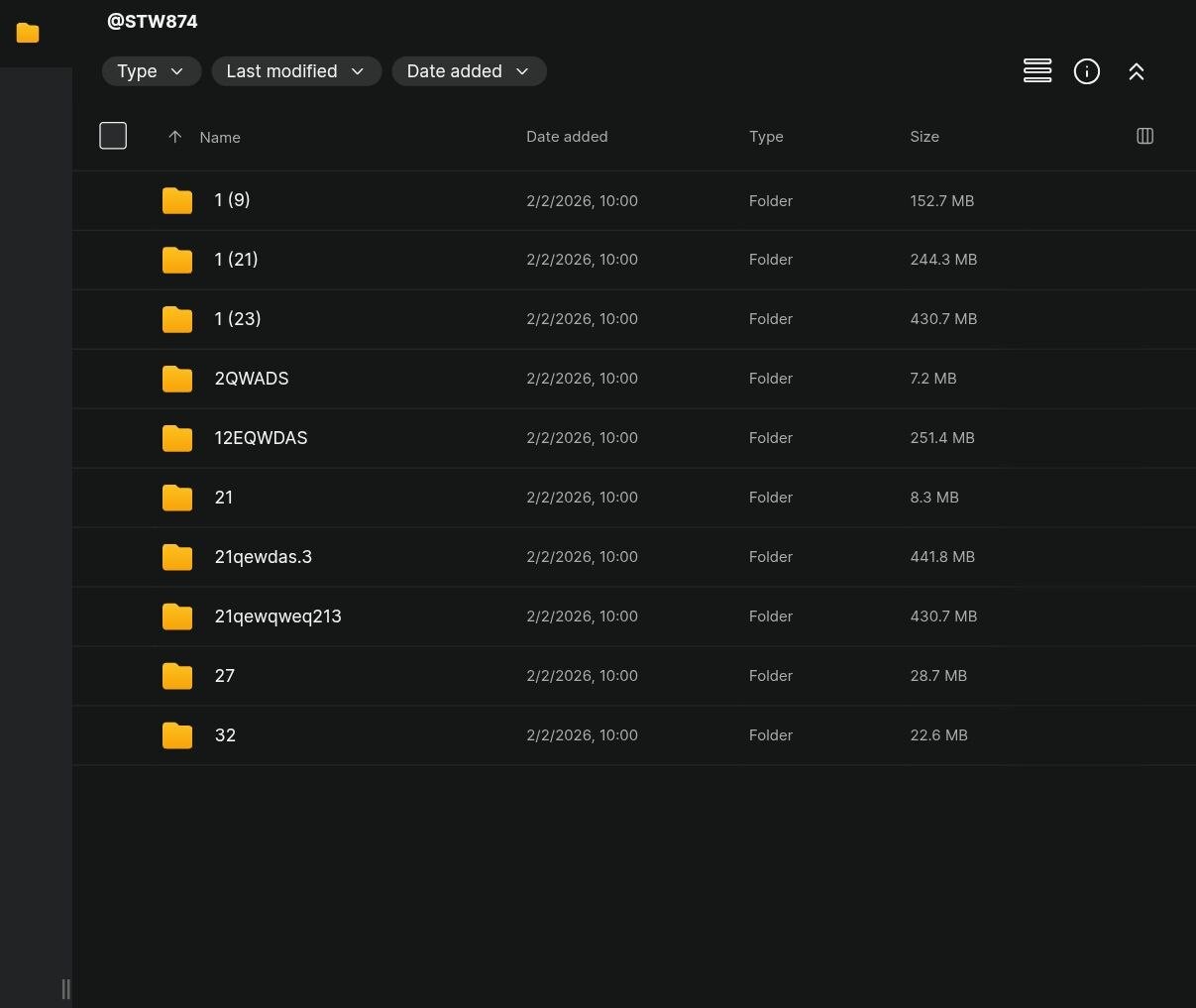Screen dimensions: 1196x1008
Task: Click the folder icon for 2QWADS
Action: pos(177,379)
